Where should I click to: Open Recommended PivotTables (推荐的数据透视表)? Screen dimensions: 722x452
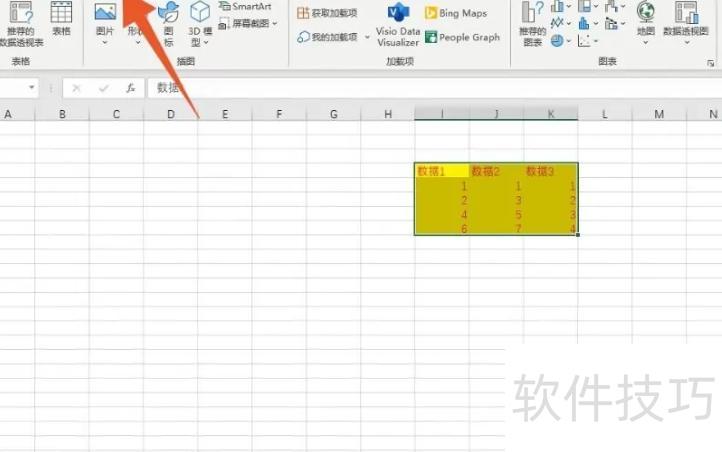[21, 24]
